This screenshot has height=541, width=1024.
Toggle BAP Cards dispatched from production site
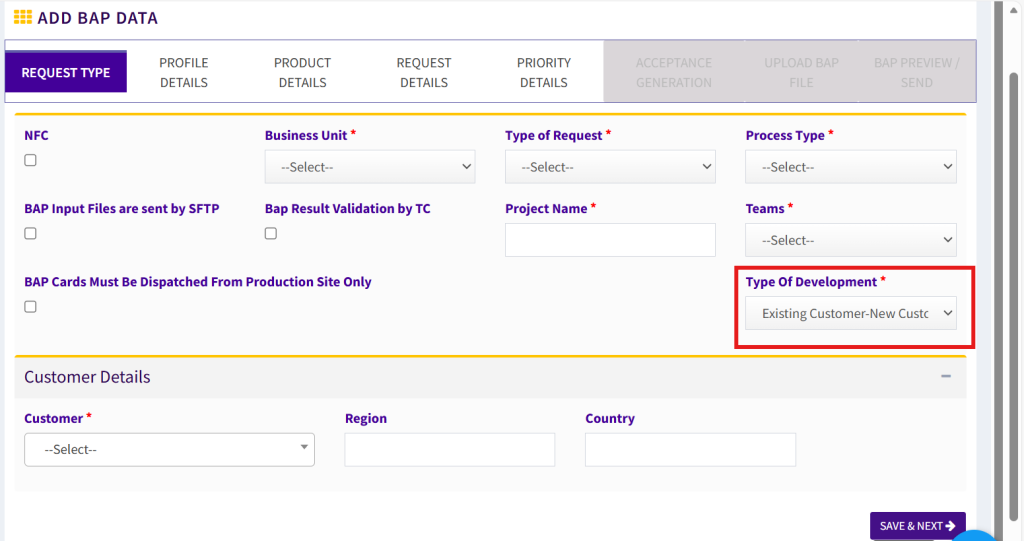coord(30,306)
